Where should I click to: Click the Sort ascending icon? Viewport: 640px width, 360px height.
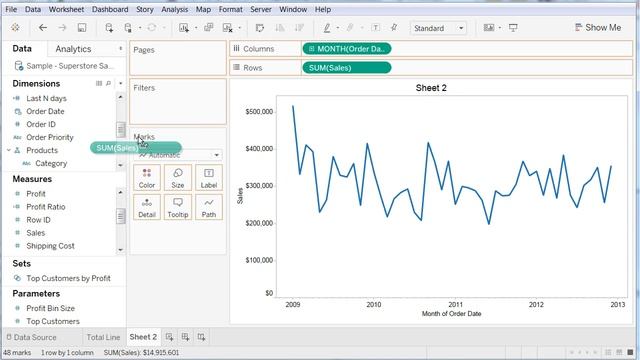pyautogui.click(x=280, y=28)
